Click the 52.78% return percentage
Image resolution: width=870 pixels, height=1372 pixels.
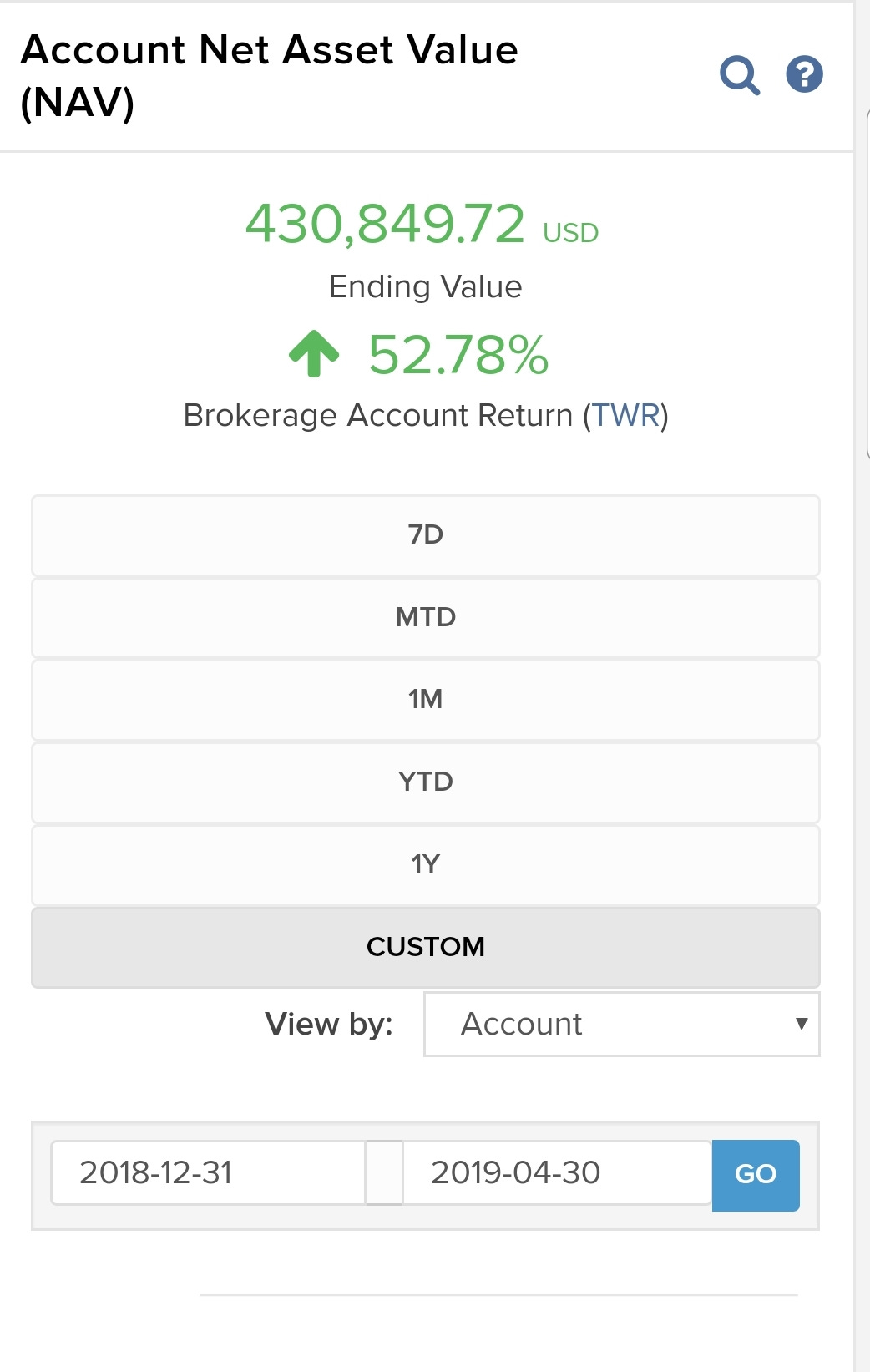click(x=458, y=355)
